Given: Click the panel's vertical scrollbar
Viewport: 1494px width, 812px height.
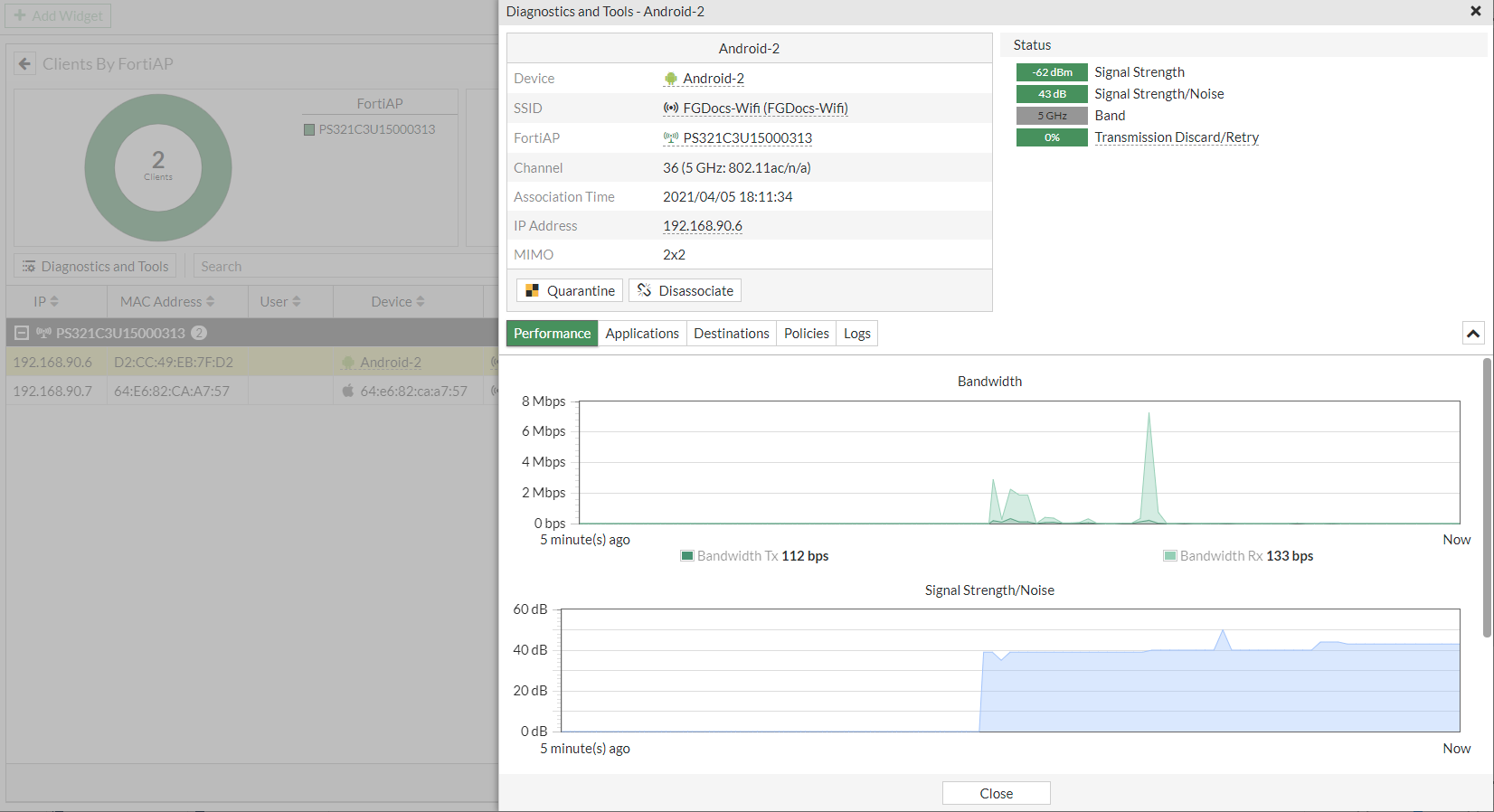Looking at the screenshot, I should [1487, 497].
